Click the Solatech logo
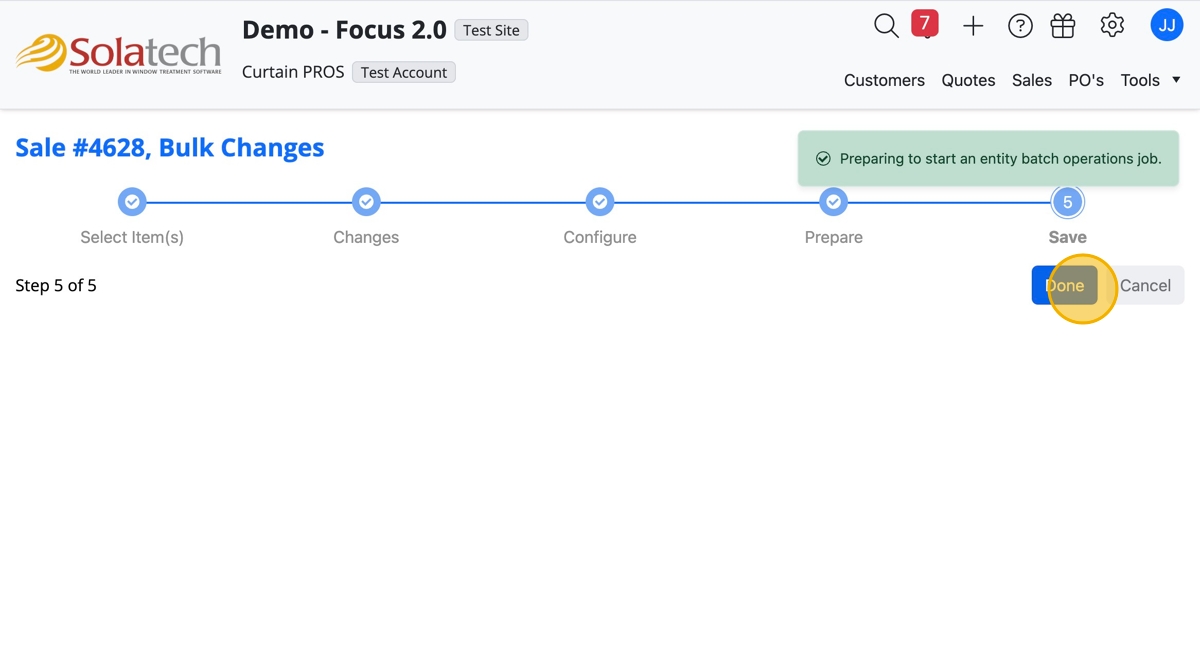The image size is (1200, 670). (119, 54)
